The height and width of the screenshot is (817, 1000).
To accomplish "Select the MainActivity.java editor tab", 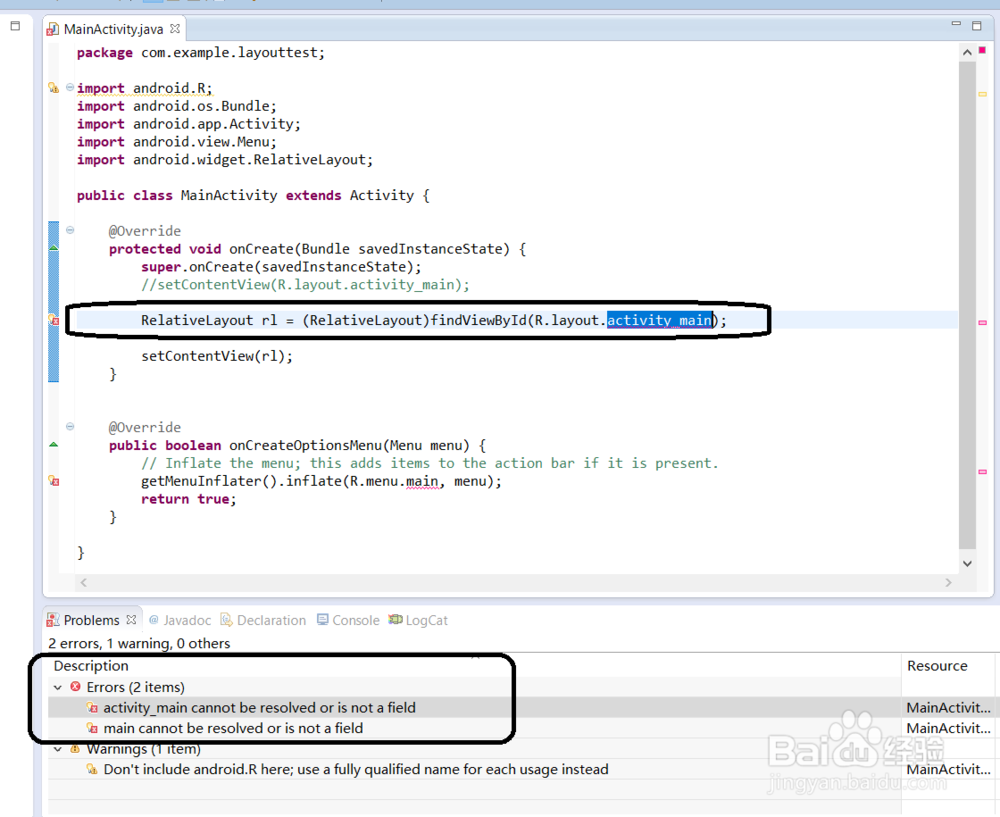I will [114, 29].
